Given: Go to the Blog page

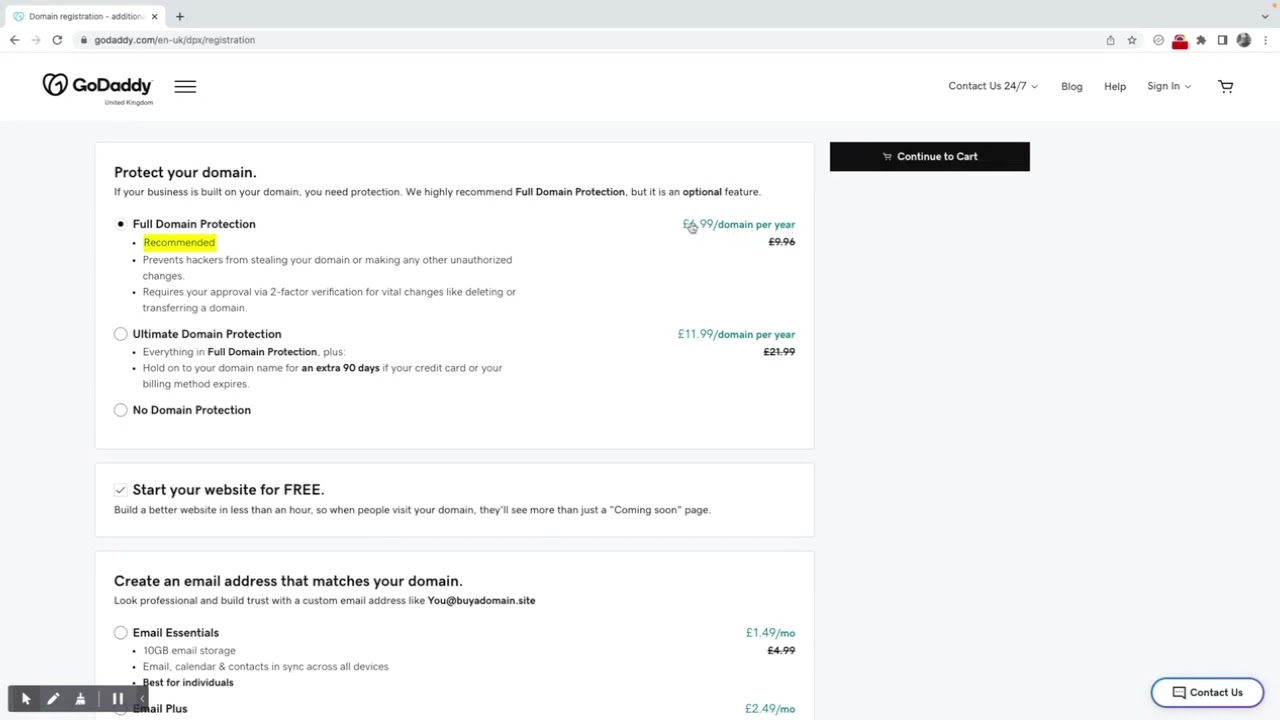Looking at the screenshot, I should (1071, 87).
